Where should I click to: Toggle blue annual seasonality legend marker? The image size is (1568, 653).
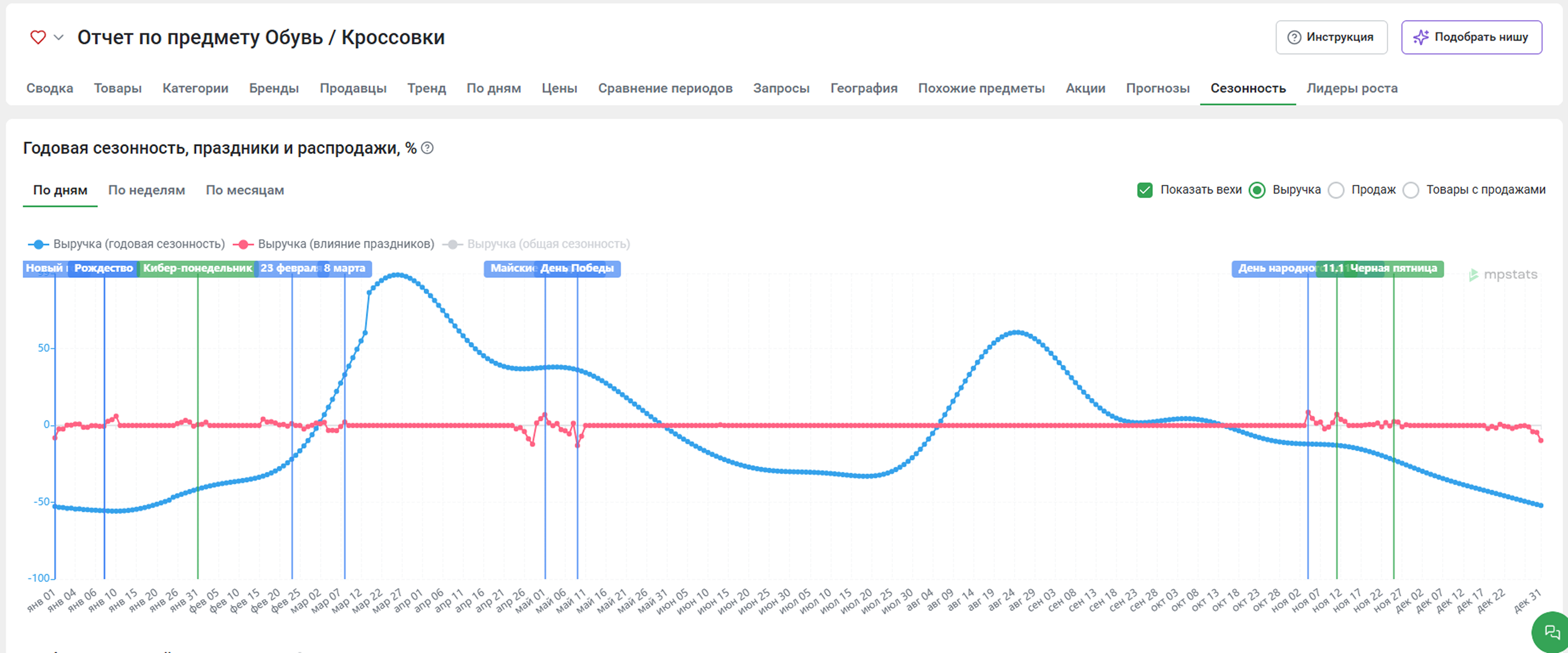click(38, 244)
